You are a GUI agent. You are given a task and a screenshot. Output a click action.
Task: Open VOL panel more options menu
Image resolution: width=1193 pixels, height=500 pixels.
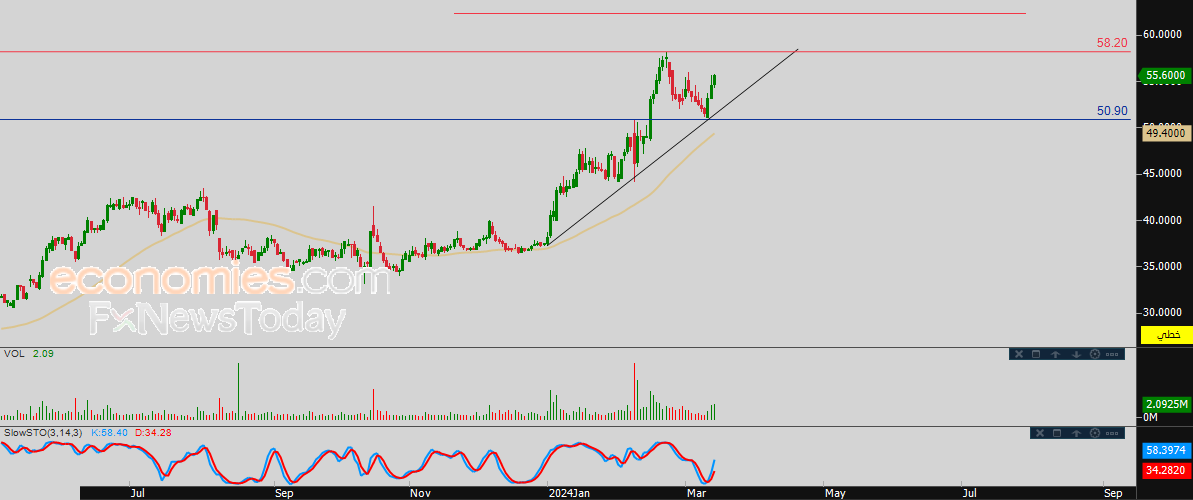[1113, 354]
